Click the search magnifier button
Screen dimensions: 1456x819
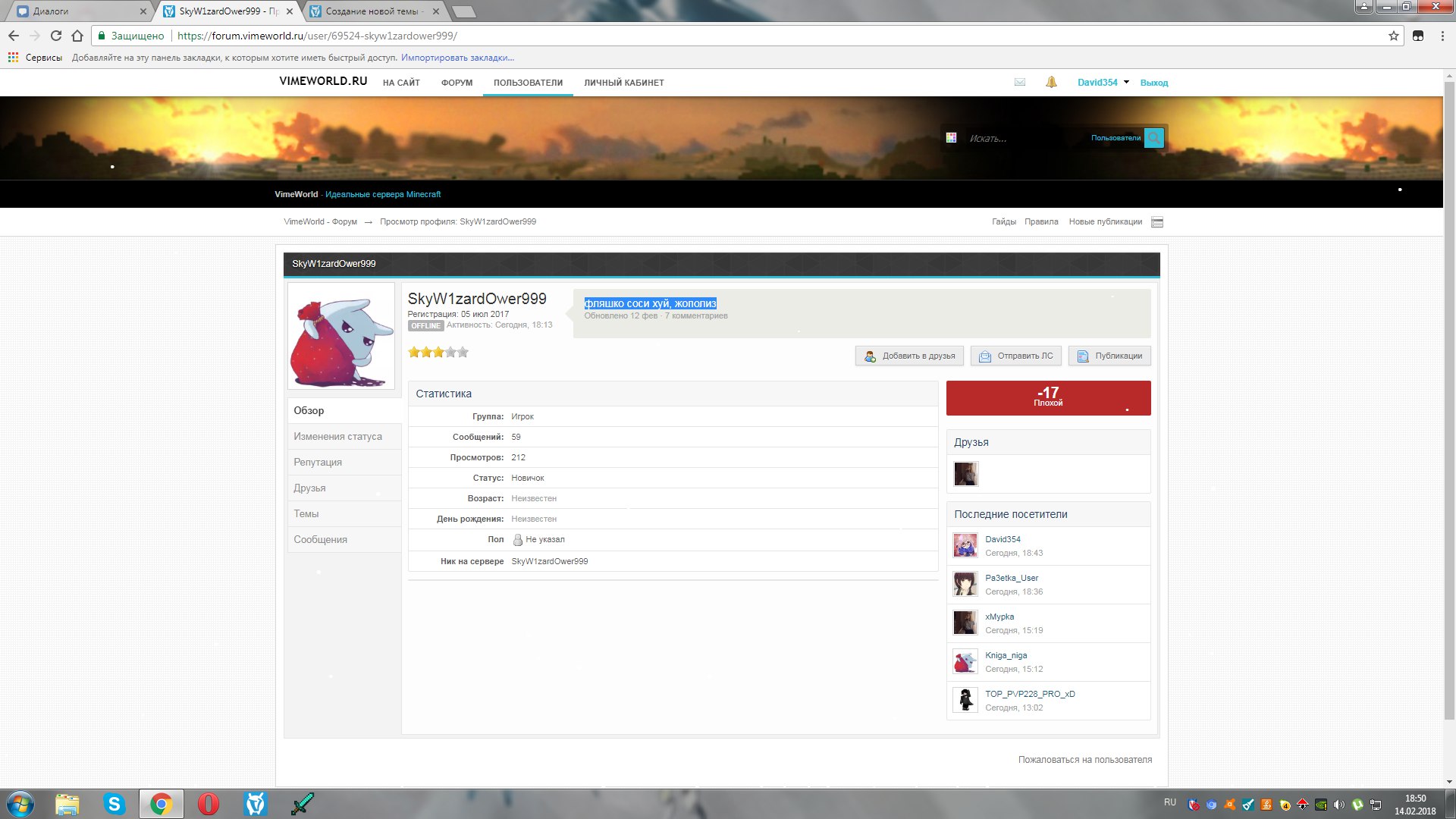pyautogui.click(x=1154, y=137)
